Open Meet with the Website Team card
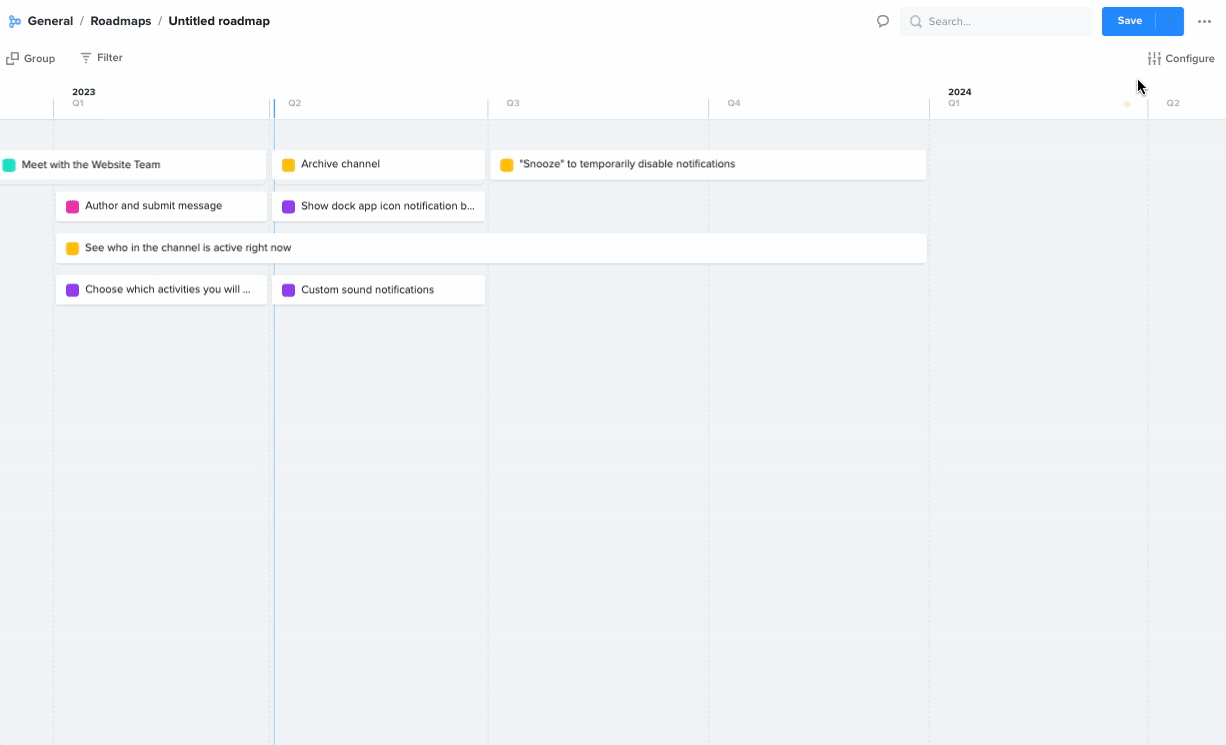The width and height of the screenshot is (1226, 745). (132, 165)
